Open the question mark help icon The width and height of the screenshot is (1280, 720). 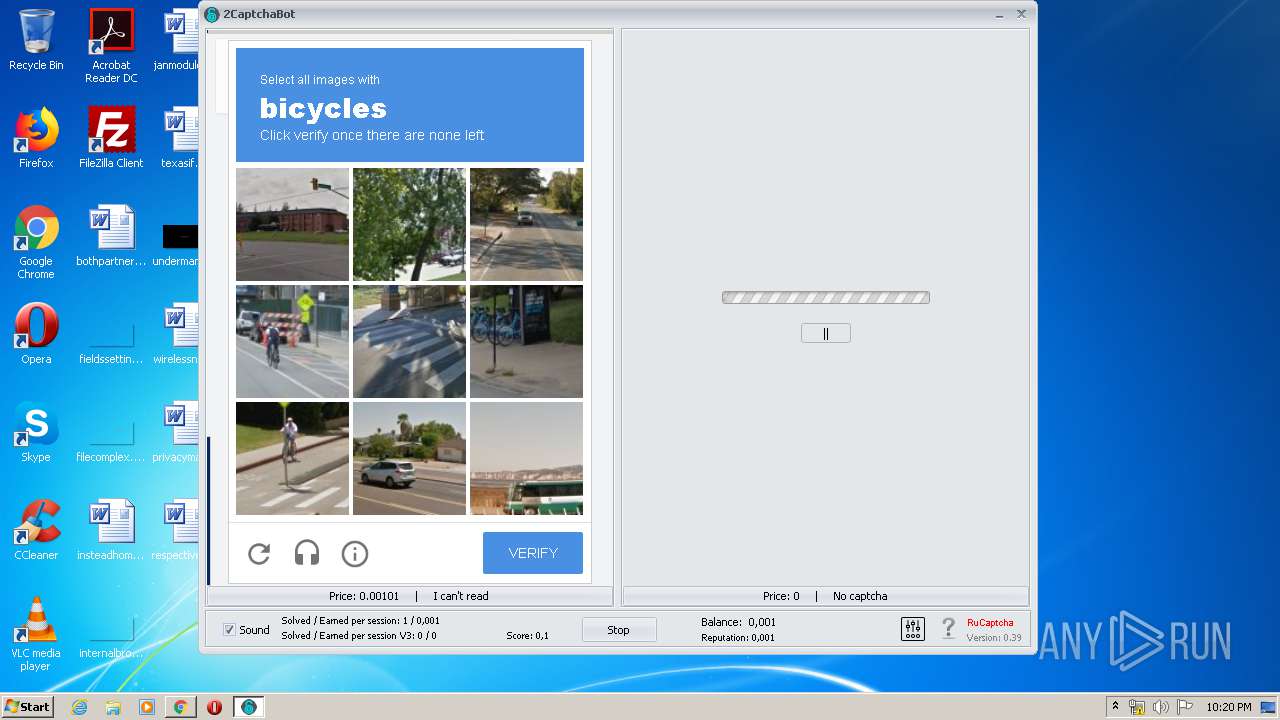coord(949,629)
